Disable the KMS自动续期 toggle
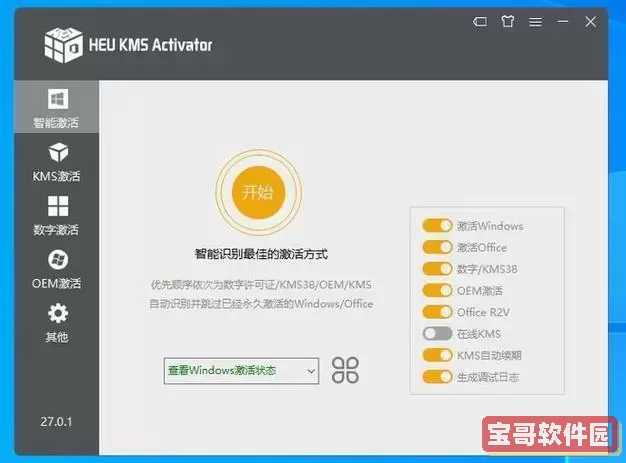This screenshot has width=626, height=463. (x=437, y=355)
